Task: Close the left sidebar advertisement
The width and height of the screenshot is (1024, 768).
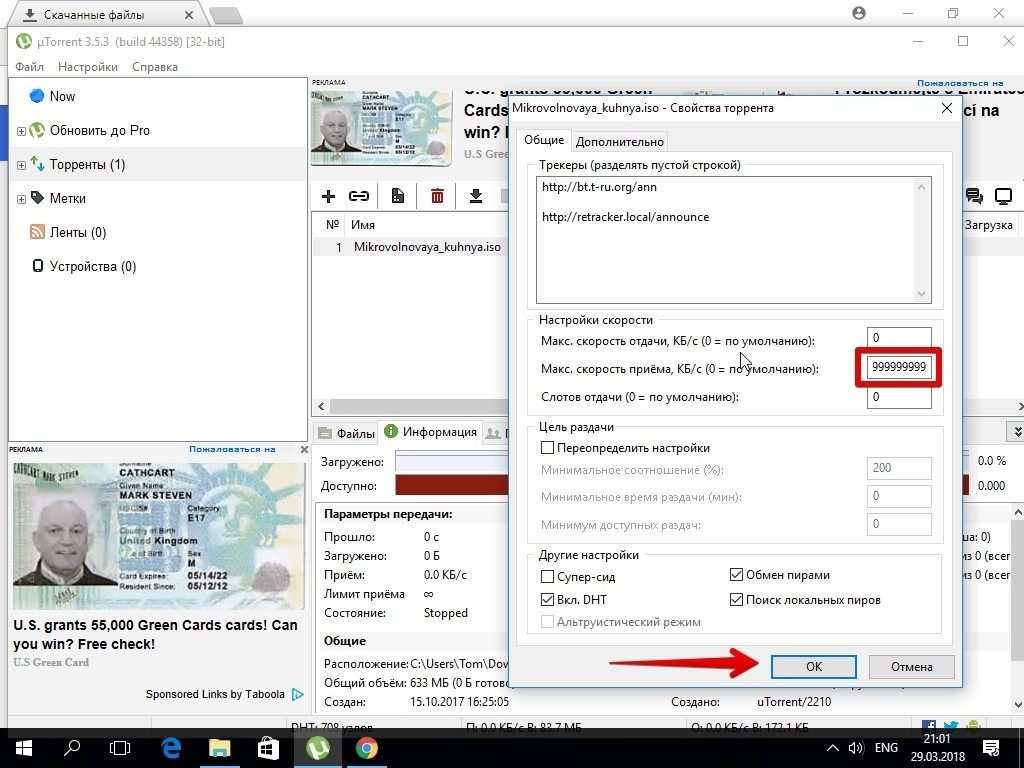Action: pyautogui.click(x=304, y=449)
